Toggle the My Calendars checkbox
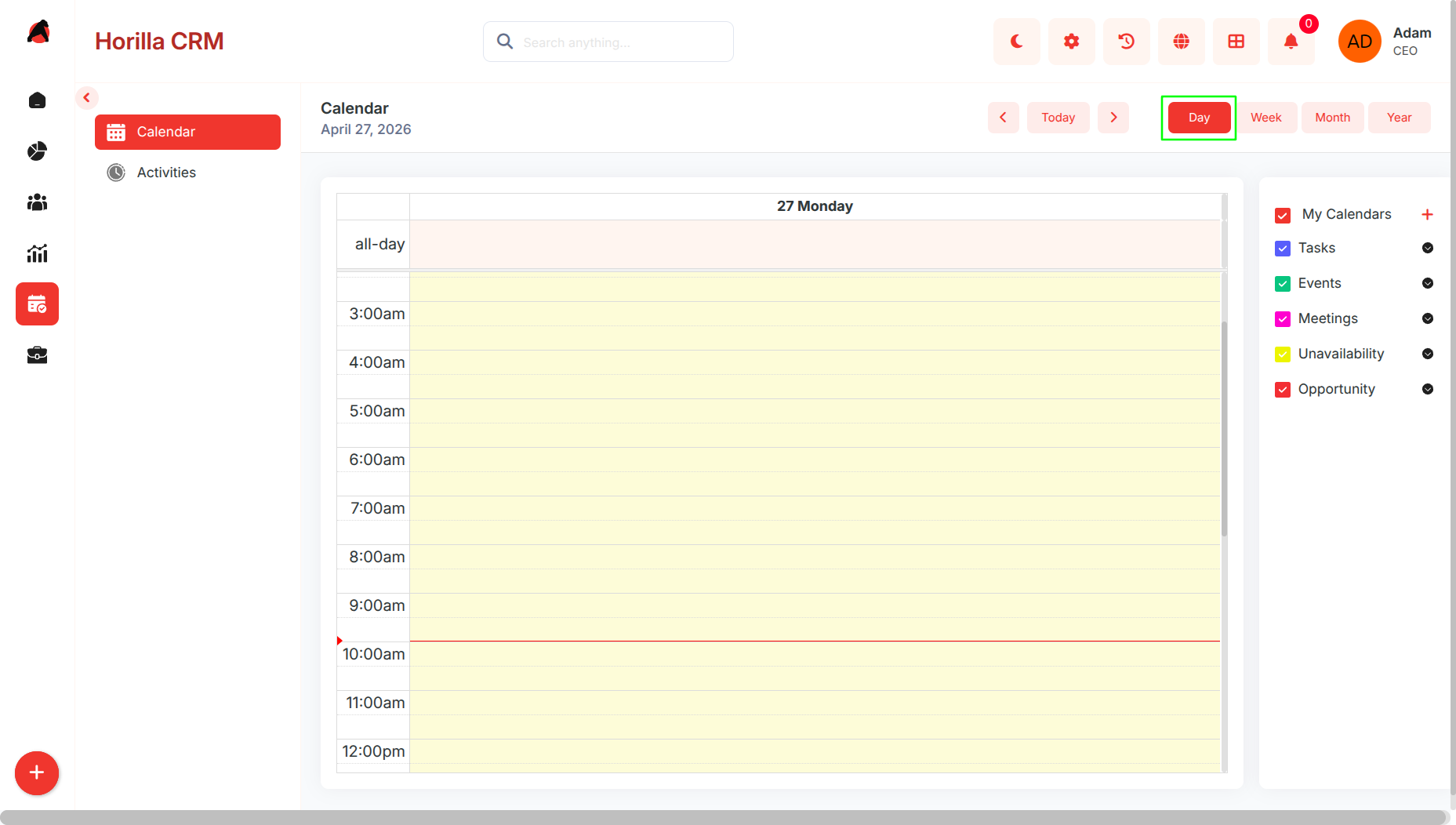The width and height of the screenshot is (1456, 825). pos(1283,216)
